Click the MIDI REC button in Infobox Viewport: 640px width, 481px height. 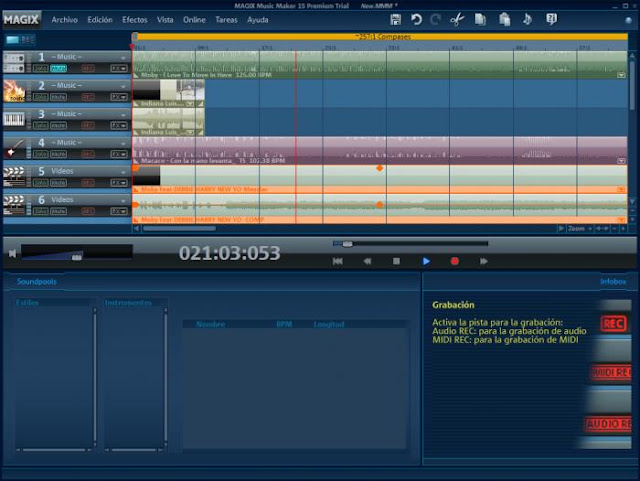611,372
